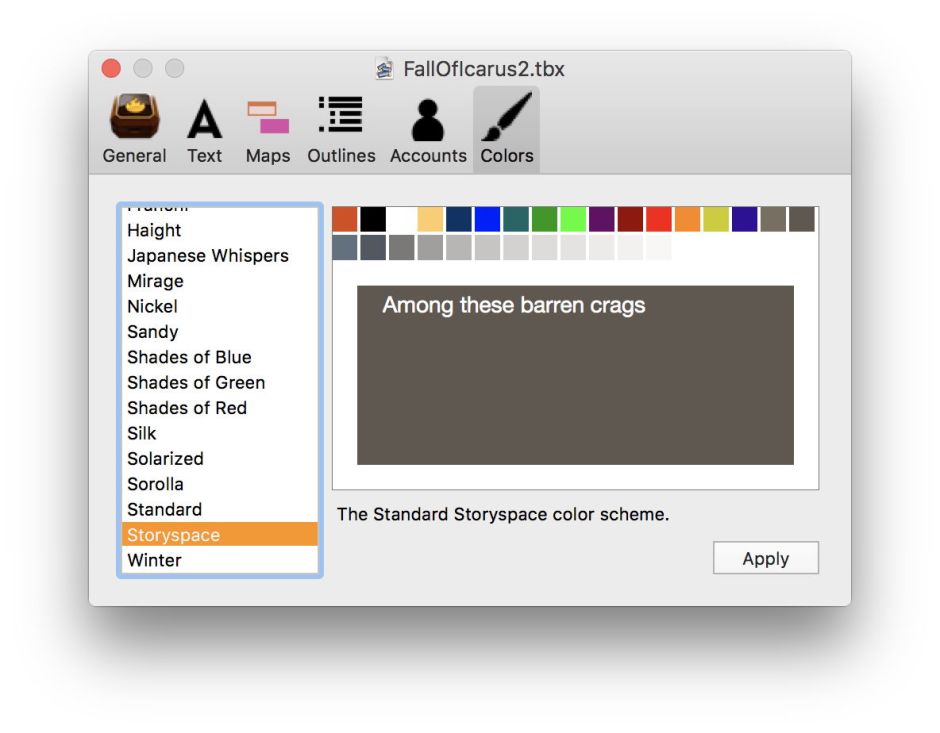Open the Maps settings pane
The width and height of the screenshot is (940, 733).
coord(267,128)
